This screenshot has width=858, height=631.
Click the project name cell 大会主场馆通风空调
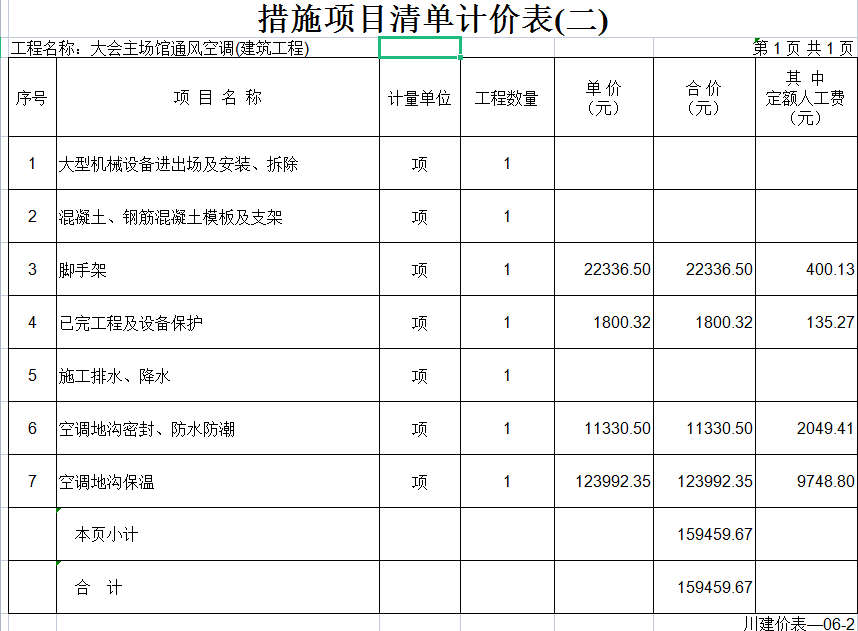pyautogui.click(x=162, y=49)
